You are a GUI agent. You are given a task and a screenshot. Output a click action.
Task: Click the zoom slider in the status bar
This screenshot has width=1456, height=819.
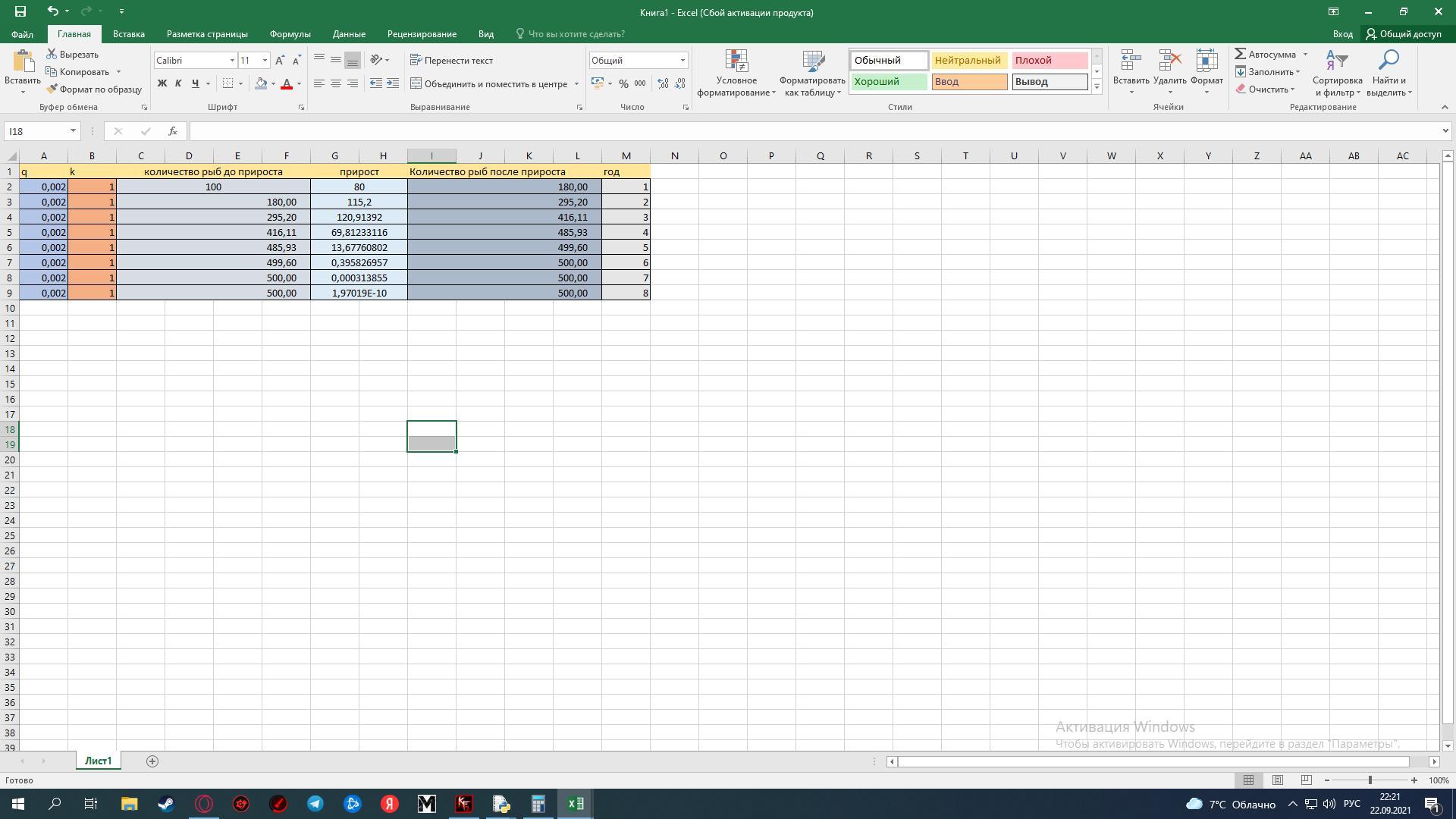[x=1370, y=780]
